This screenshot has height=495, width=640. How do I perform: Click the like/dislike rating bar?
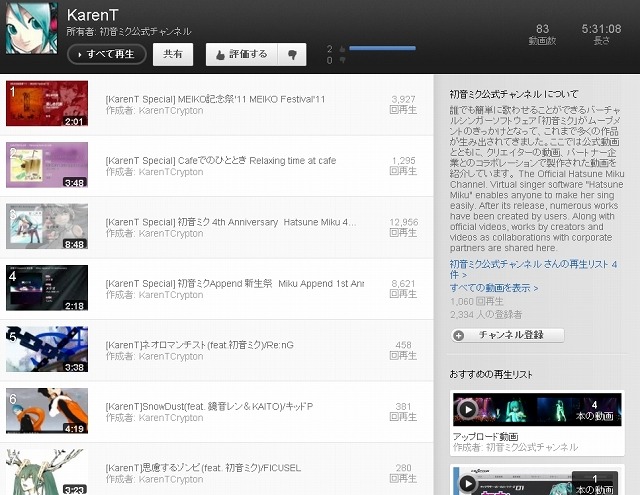tap(382, 48)
